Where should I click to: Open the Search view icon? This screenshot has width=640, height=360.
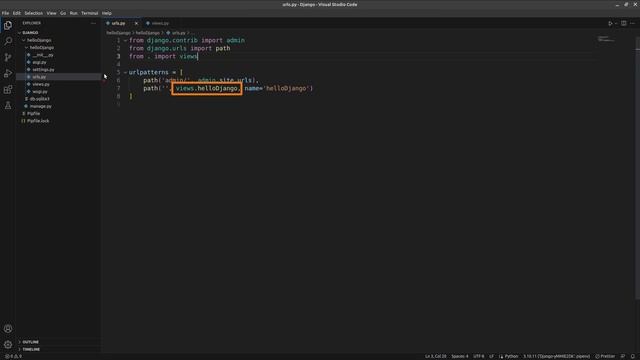pos(8,41)
